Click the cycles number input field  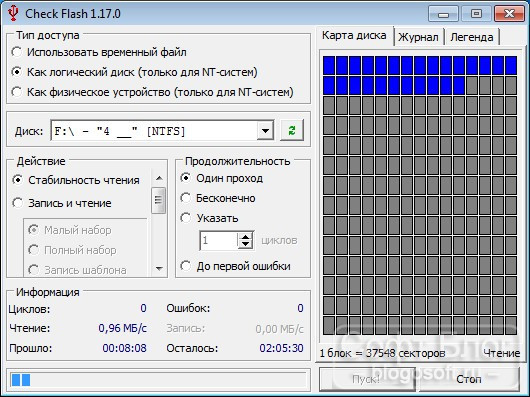[x=219, y=241]
